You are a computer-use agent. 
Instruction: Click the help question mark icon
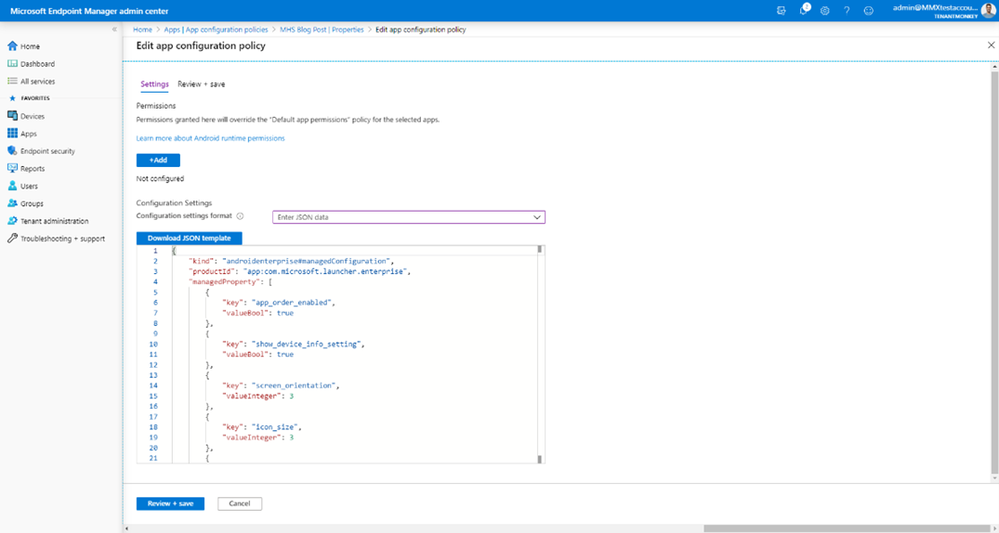pos(847,10)
